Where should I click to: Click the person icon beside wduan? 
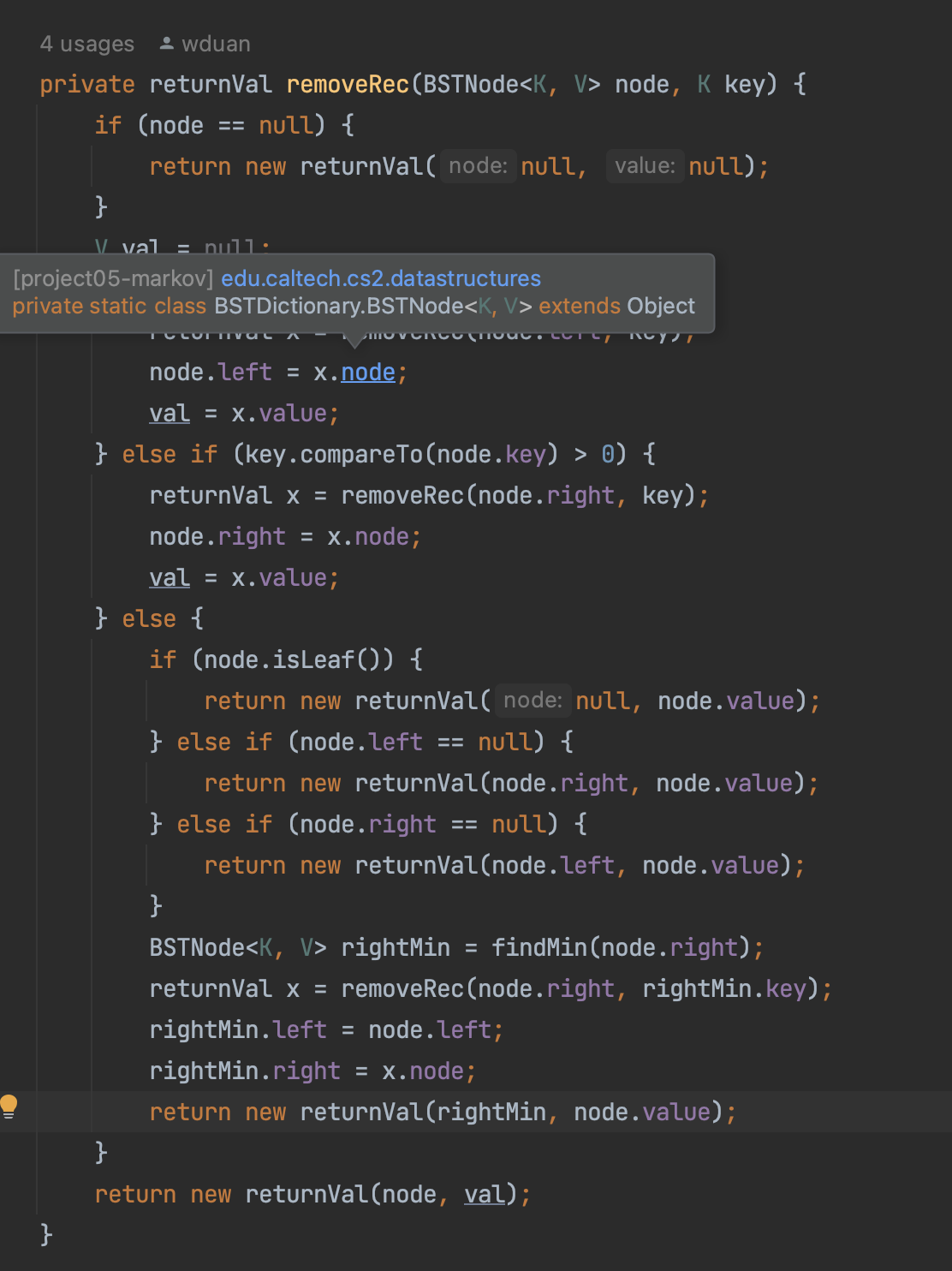point(167,44)
